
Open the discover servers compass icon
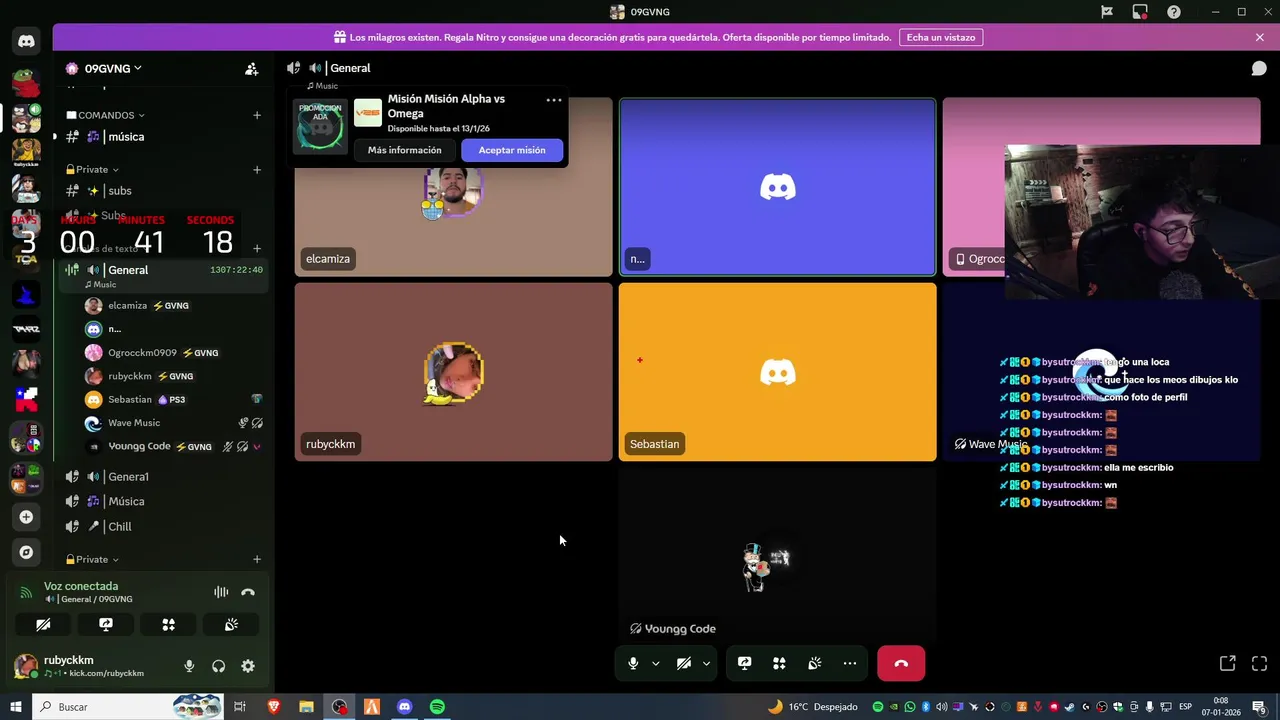tap(26, 552)
